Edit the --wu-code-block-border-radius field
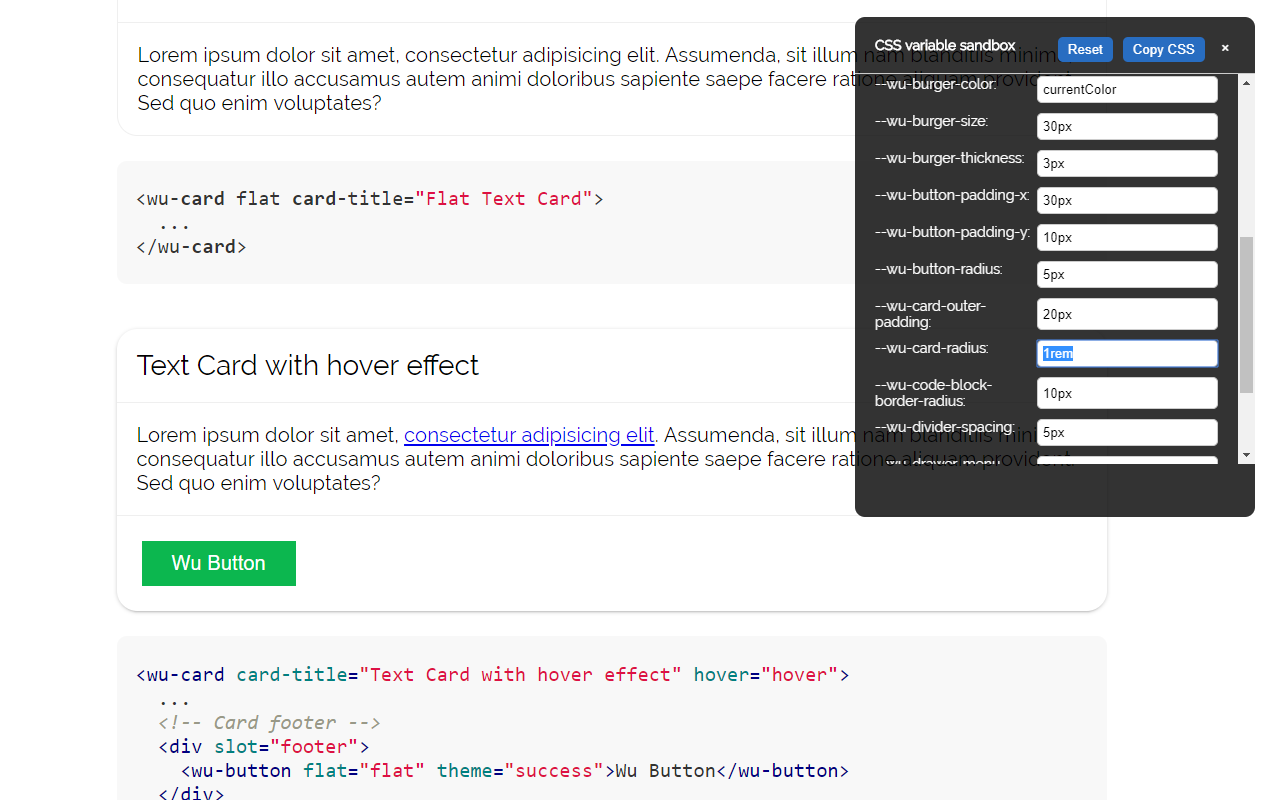The width and height of the screenshot is (1280, 800). [x=1127, y=393]
